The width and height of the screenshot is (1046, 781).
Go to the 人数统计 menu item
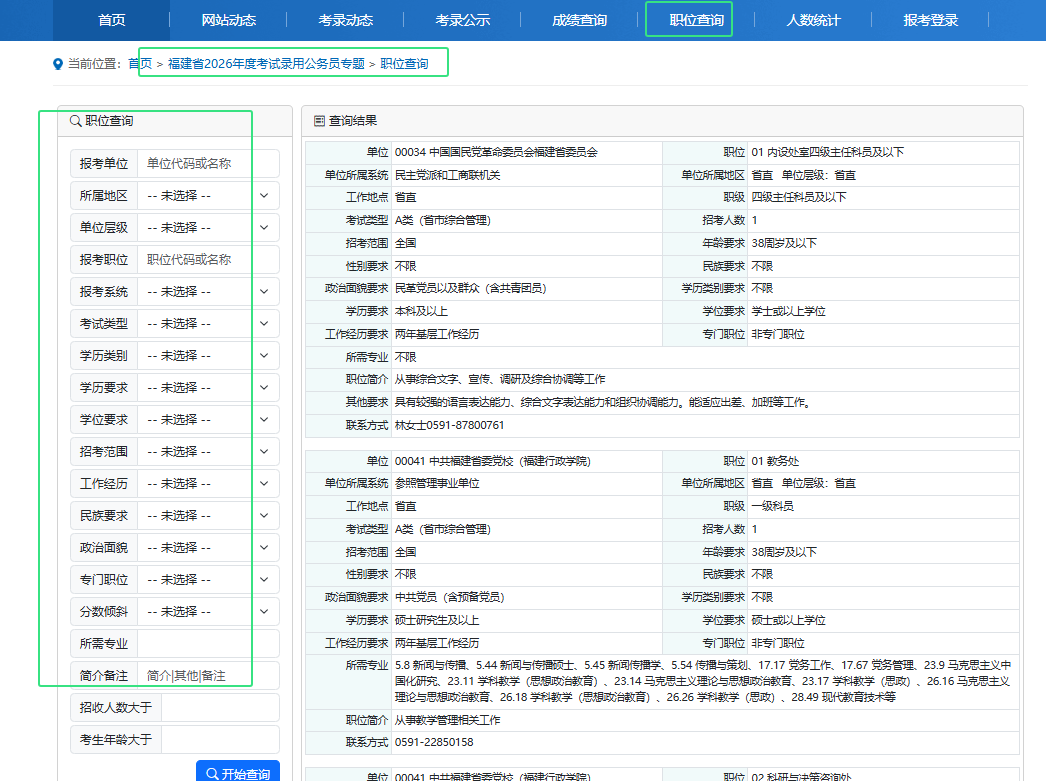click(x=813, y=20)
